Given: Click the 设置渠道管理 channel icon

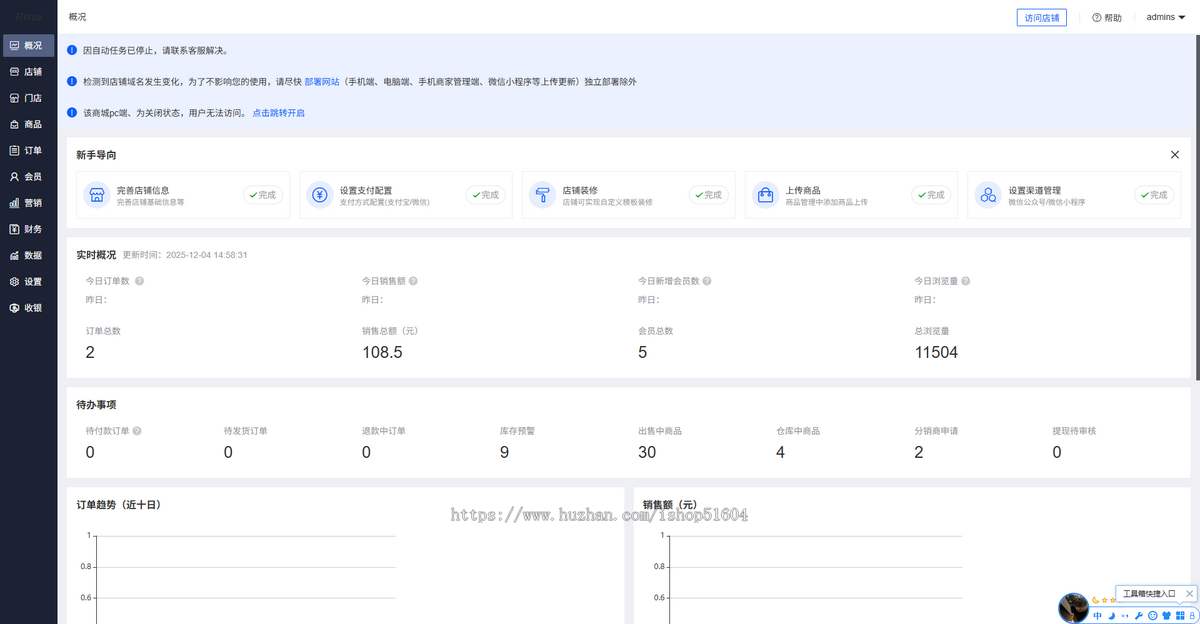Looking at the screenshot, I should click(x=988, y=195).
